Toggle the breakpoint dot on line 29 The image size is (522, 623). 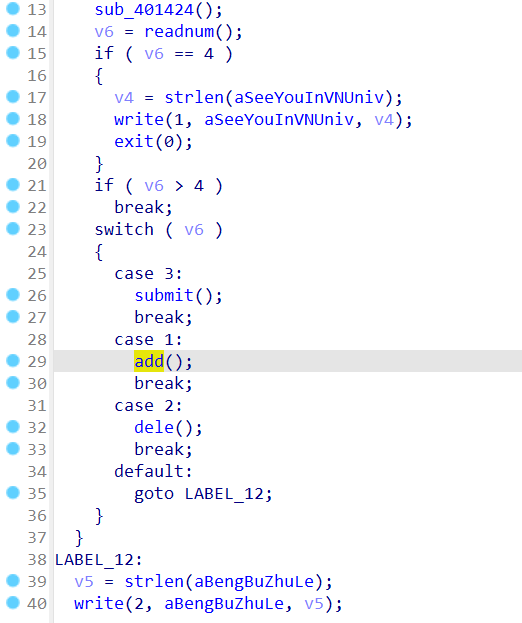coord(13,360)
